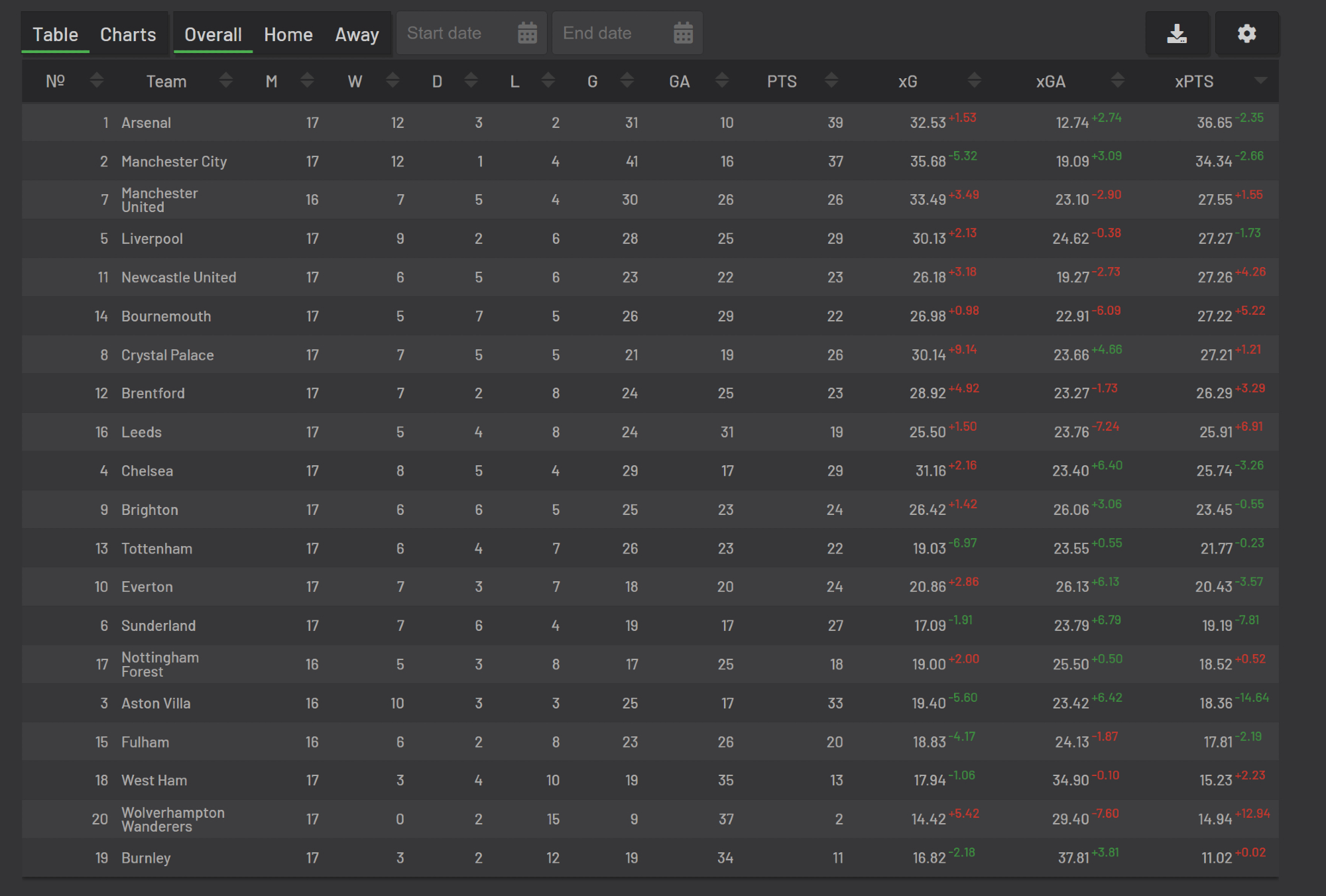1326x896 pixels.
Task: Sort by W column arrows
Action: click(392, 81)
